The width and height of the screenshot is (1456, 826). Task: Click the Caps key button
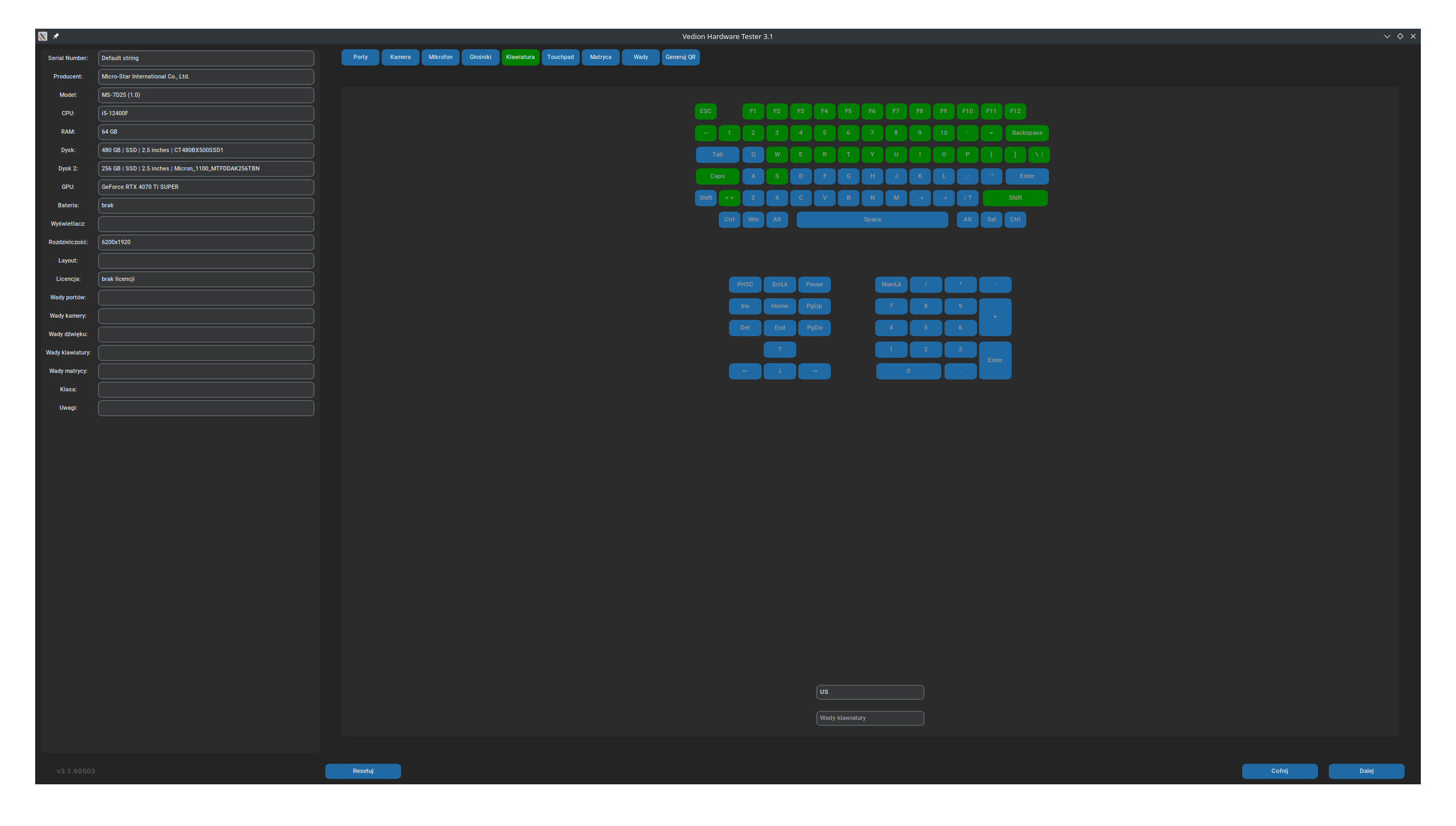coord(718,176)
